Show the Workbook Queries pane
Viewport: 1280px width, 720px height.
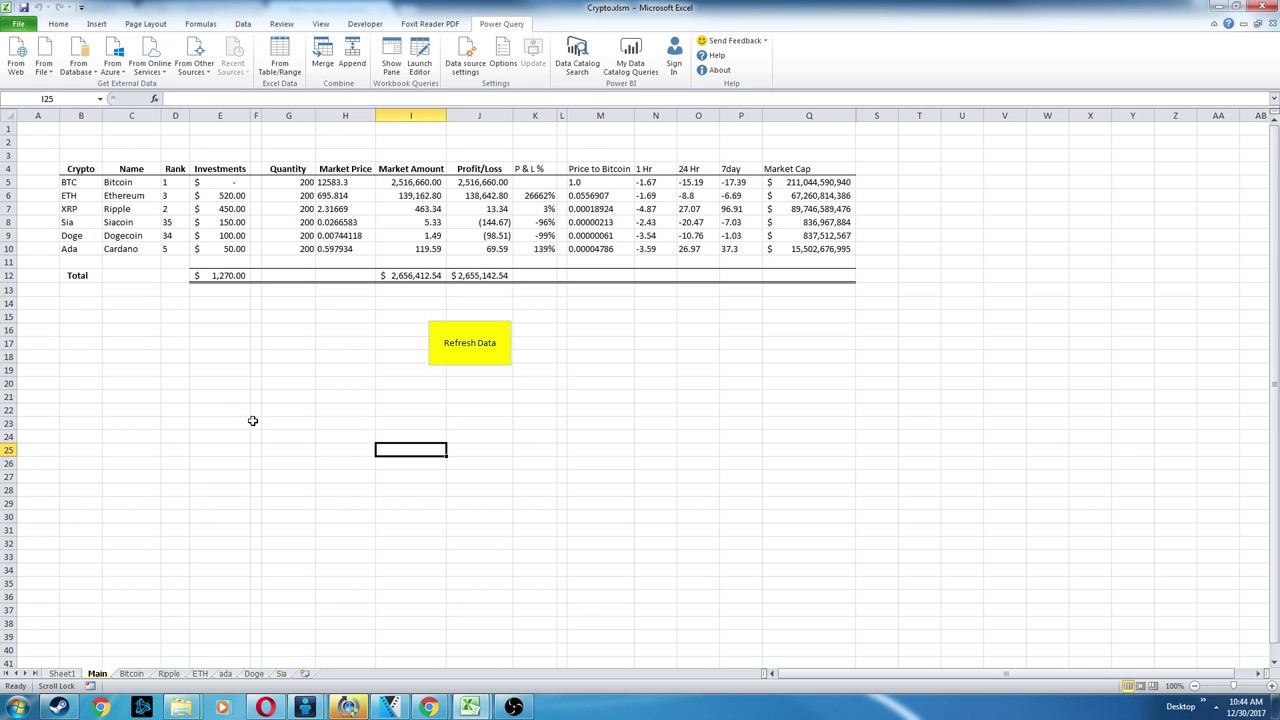391,56
